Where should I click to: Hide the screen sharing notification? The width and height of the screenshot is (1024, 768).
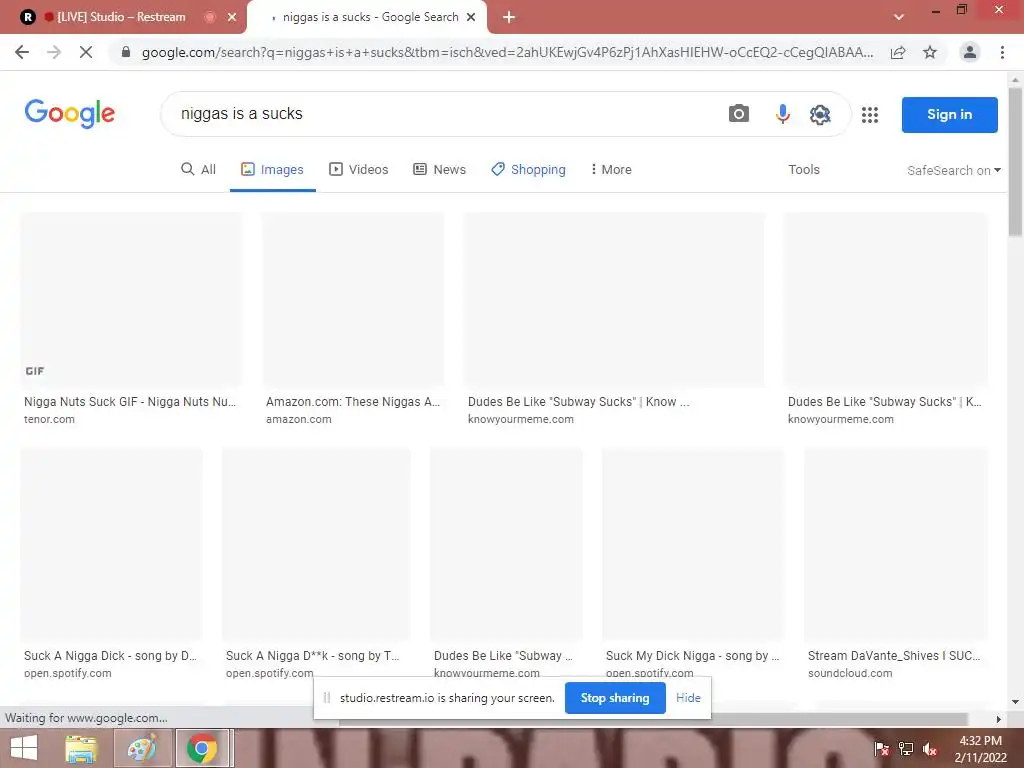point(688,698)
